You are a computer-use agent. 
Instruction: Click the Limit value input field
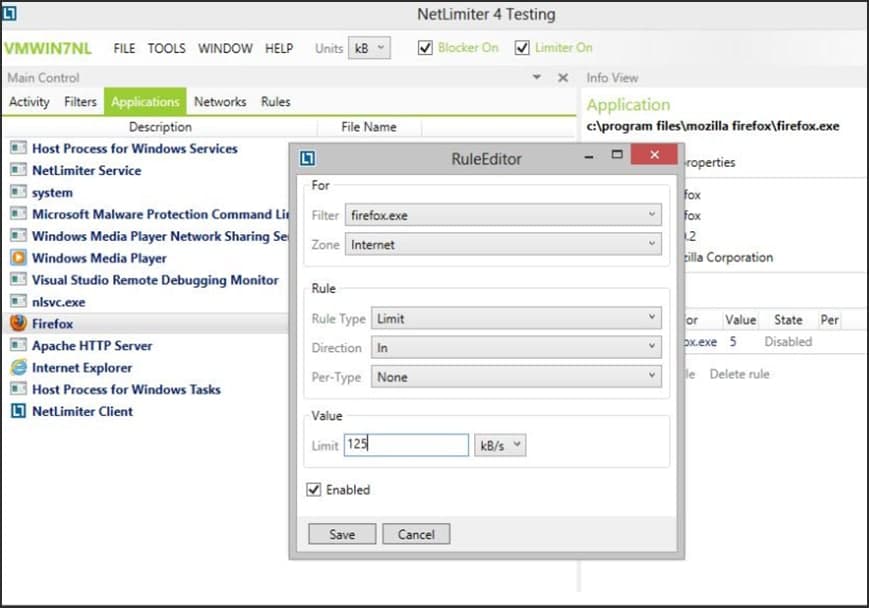(x=406, y=445)
